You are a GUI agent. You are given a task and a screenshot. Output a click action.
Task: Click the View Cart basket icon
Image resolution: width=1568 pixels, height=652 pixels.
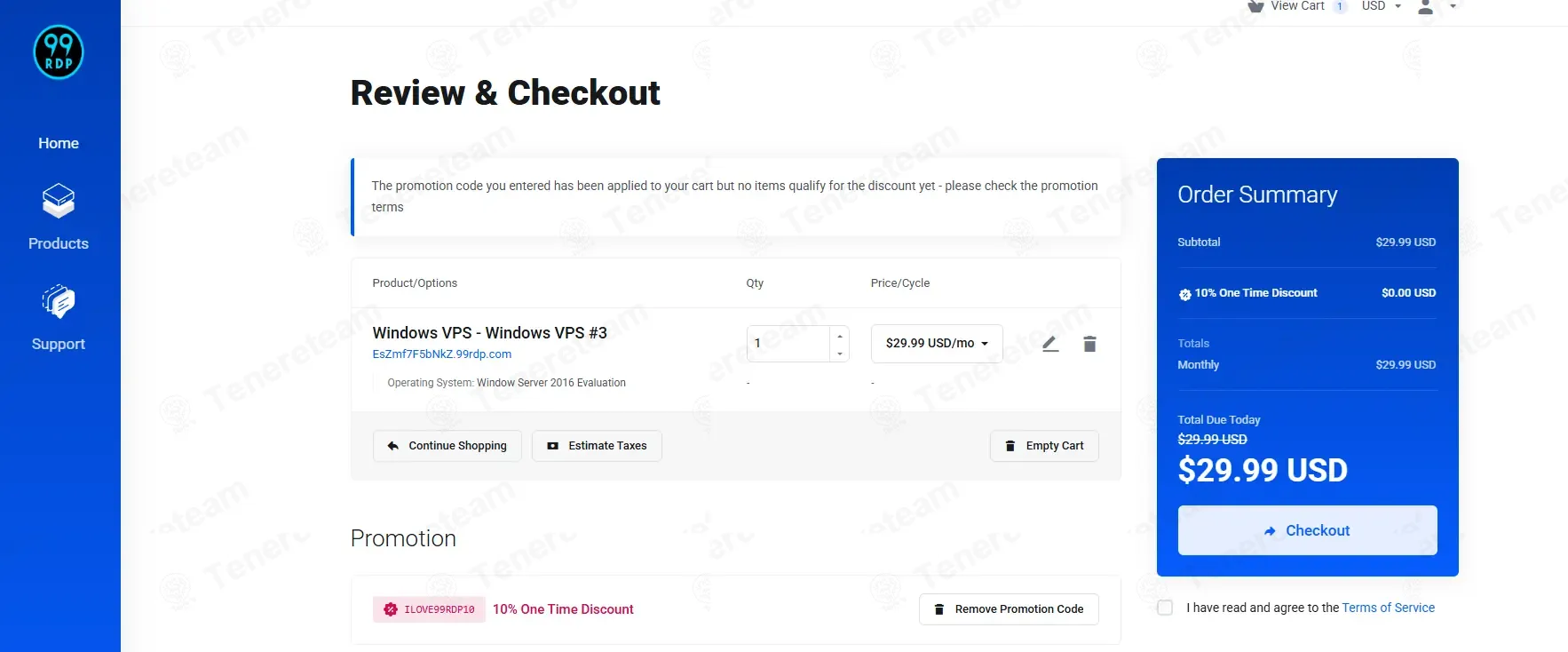pos(1255,6)
